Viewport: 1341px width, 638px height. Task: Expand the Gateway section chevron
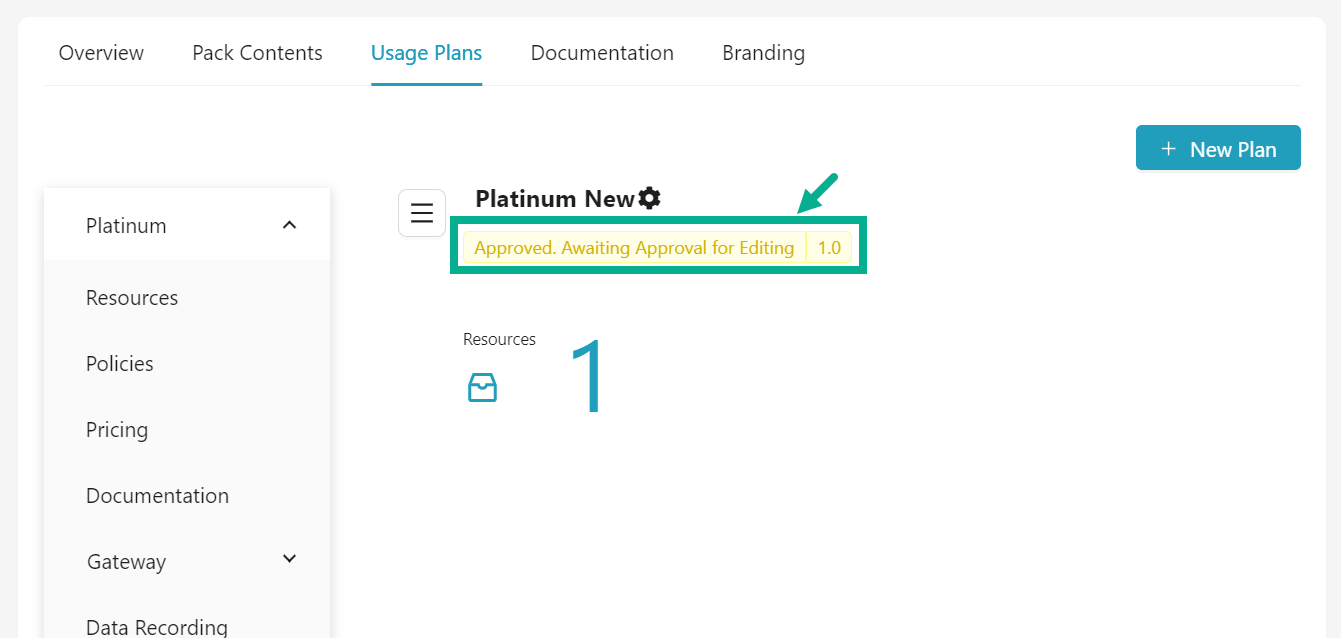tap(289, 559)
